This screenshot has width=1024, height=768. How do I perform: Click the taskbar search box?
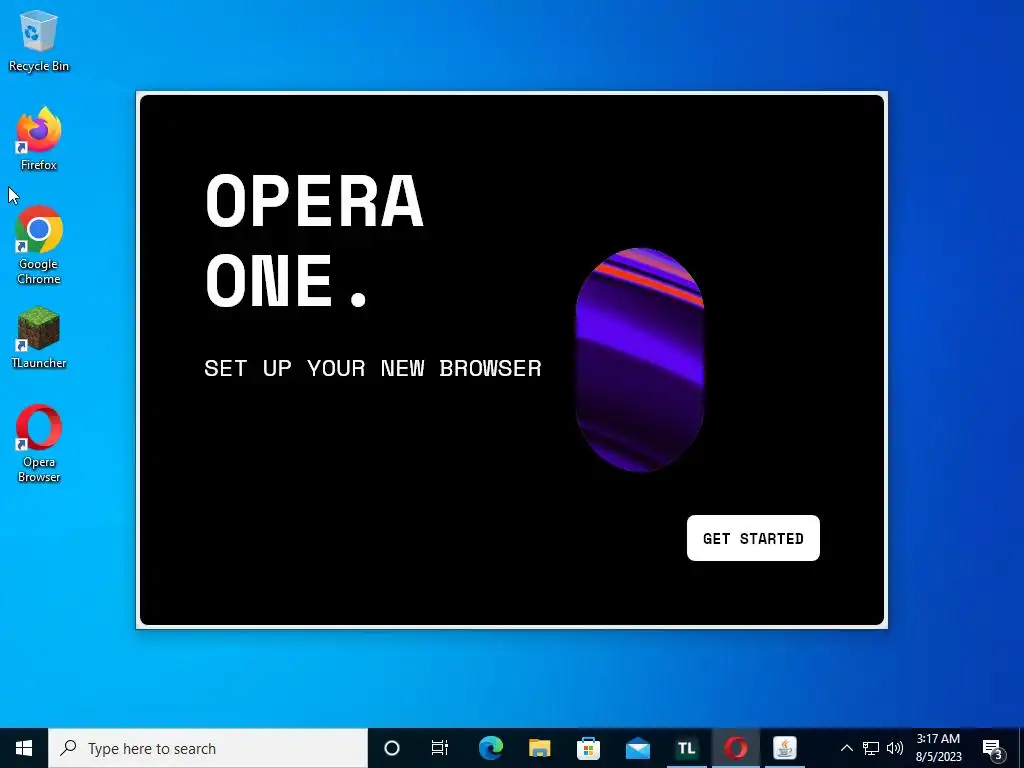(x=208, y=748)
